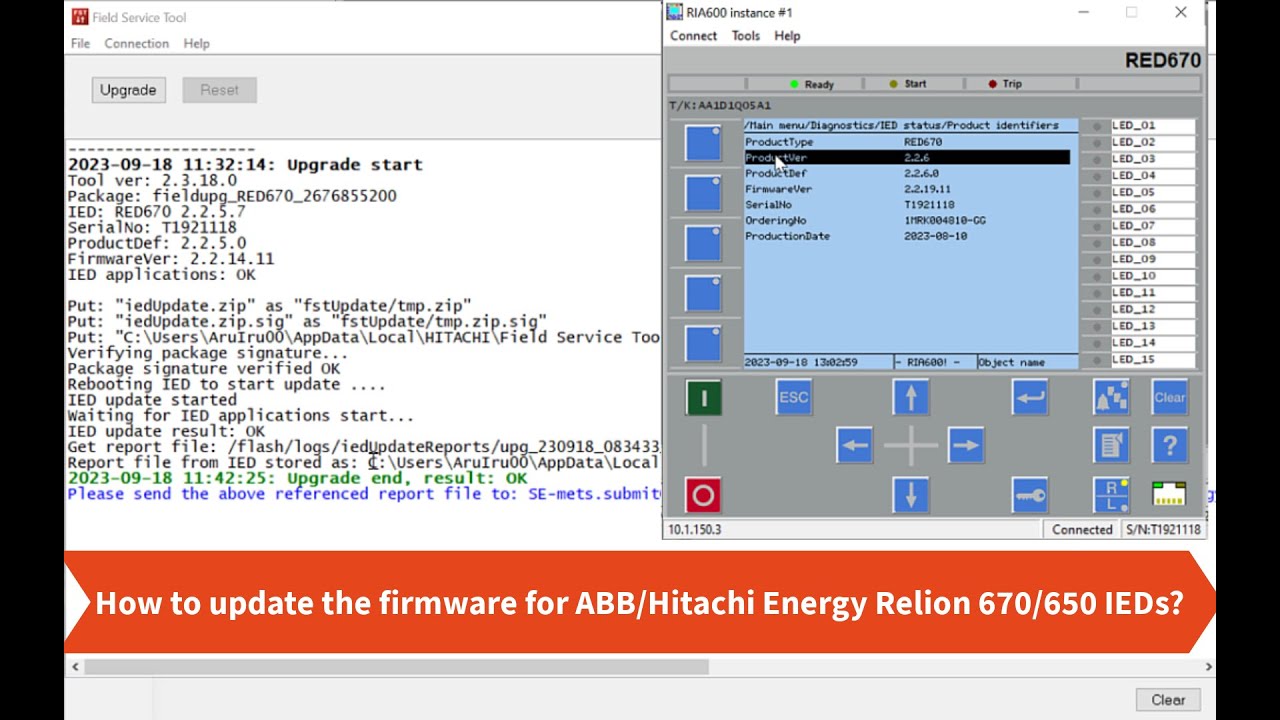Click the up arrow navigation key
Image resolution: width=1280 pixels, height=720 pixels.
pos(911,397)
